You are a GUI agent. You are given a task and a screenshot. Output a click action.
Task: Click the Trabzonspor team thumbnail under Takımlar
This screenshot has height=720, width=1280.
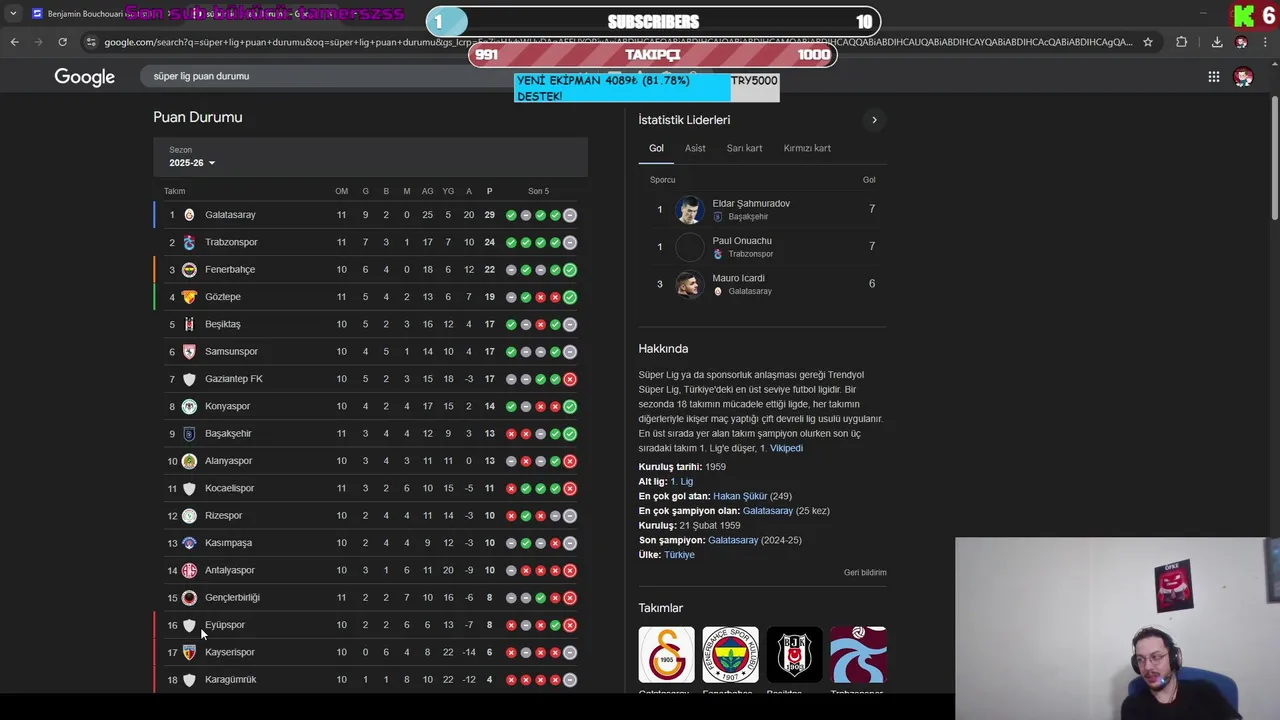click(858, 654)
